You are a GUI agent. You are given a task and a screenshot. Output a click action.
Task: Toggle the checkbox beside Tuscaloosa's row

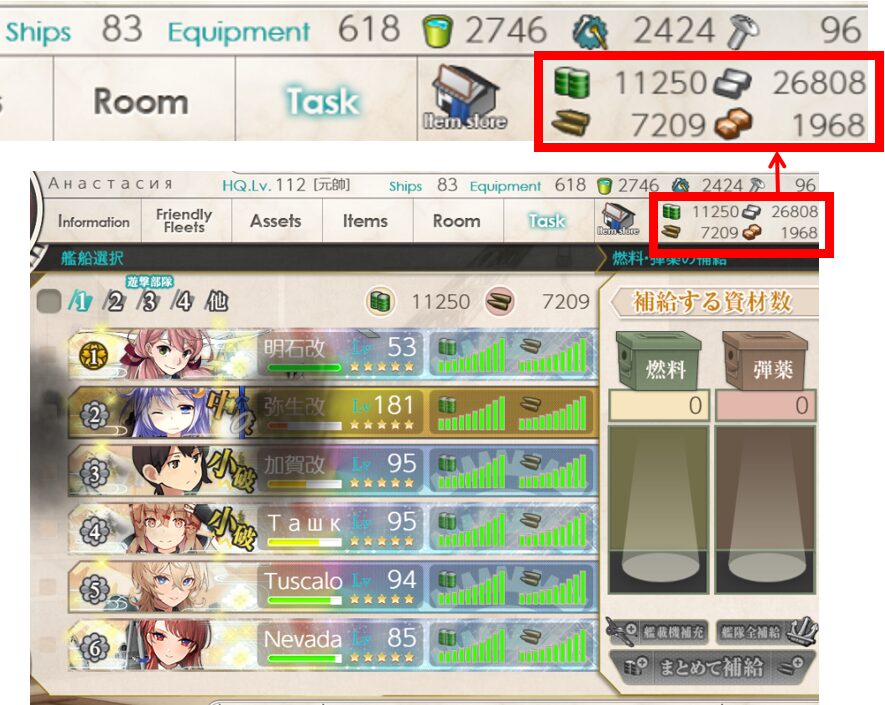point(49,586)
